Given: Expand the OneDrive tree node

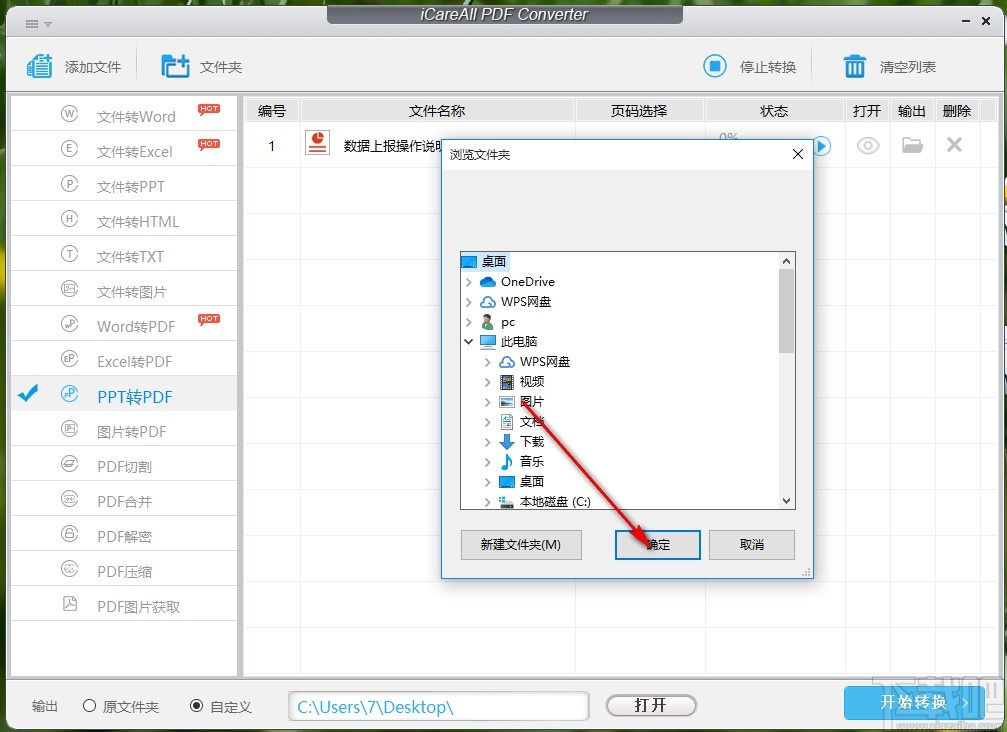Looking at the screenshot, I should 467,281.
